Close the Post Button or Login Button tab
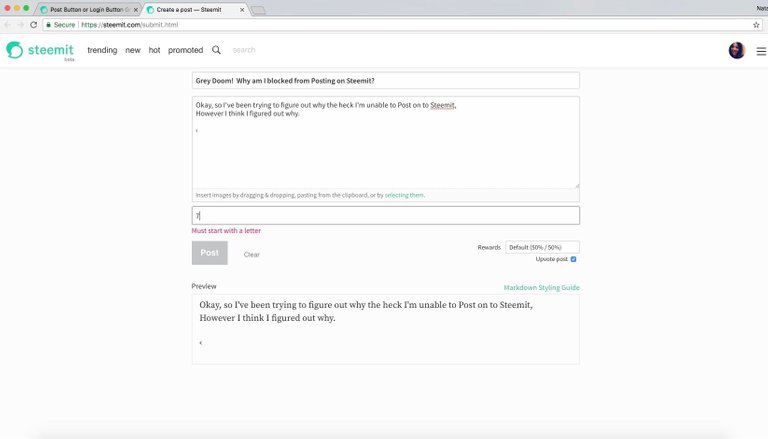 [136, 10]
